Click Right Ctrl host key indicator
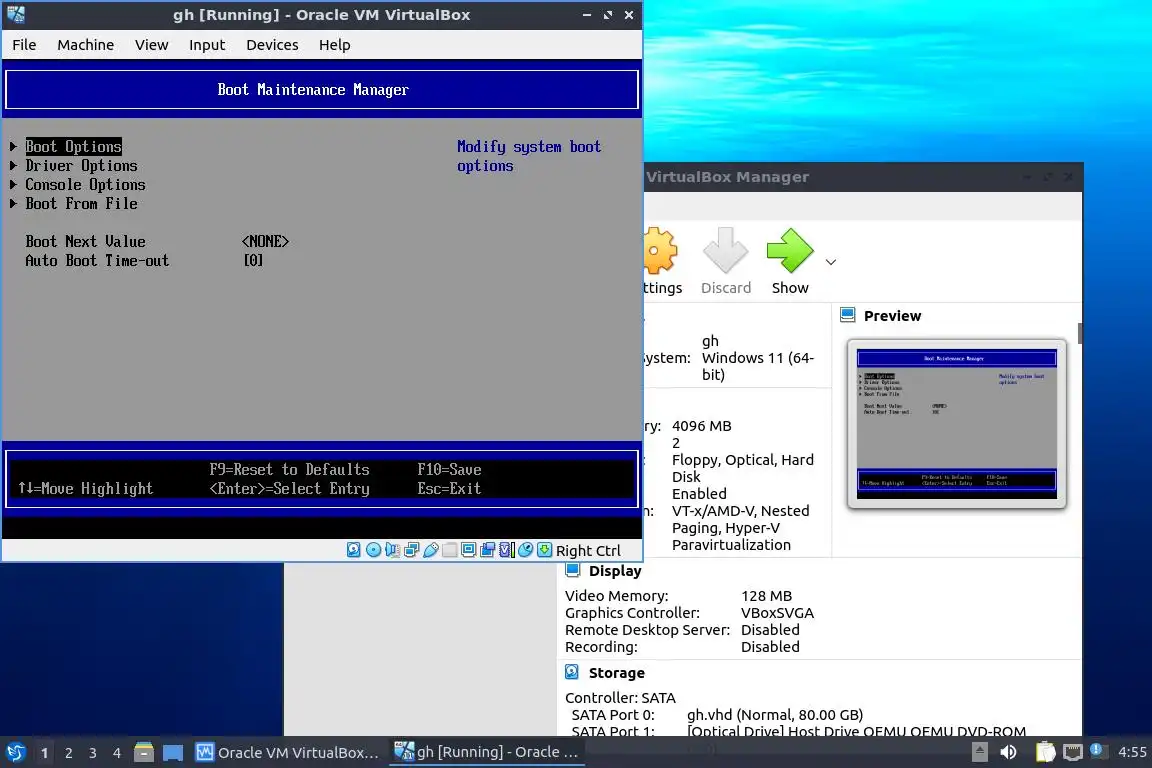The image size is (1152, 768). coord(588,550)
